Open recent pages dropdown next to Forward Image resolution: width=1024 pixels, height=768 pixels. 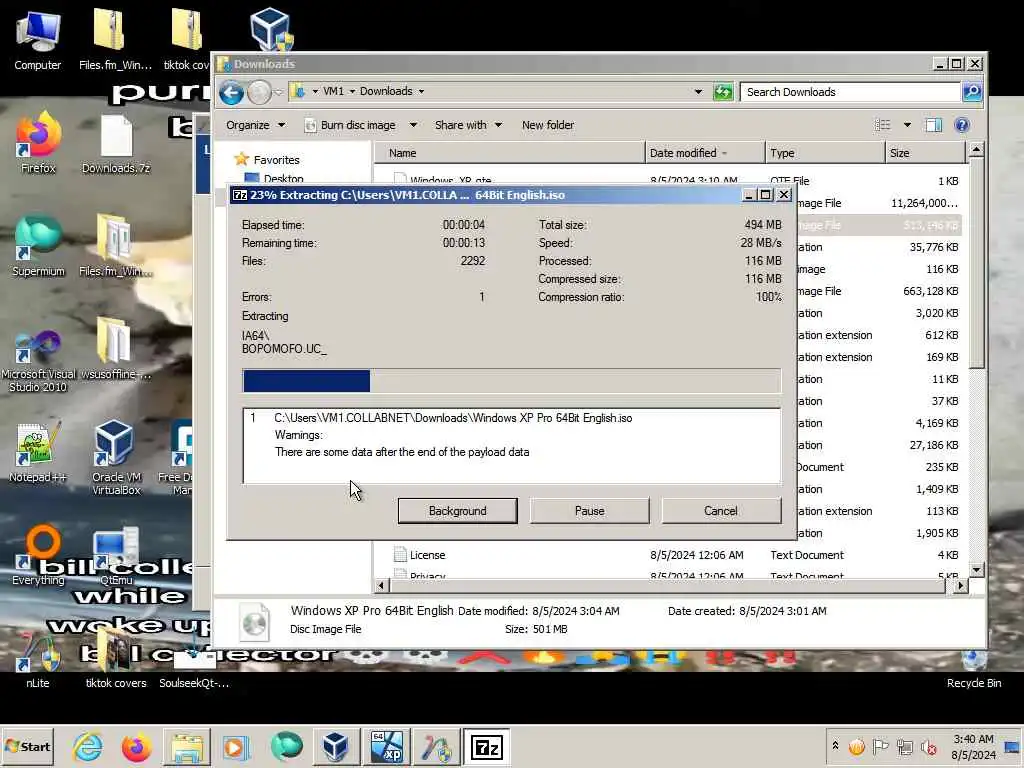pos(279,93)
